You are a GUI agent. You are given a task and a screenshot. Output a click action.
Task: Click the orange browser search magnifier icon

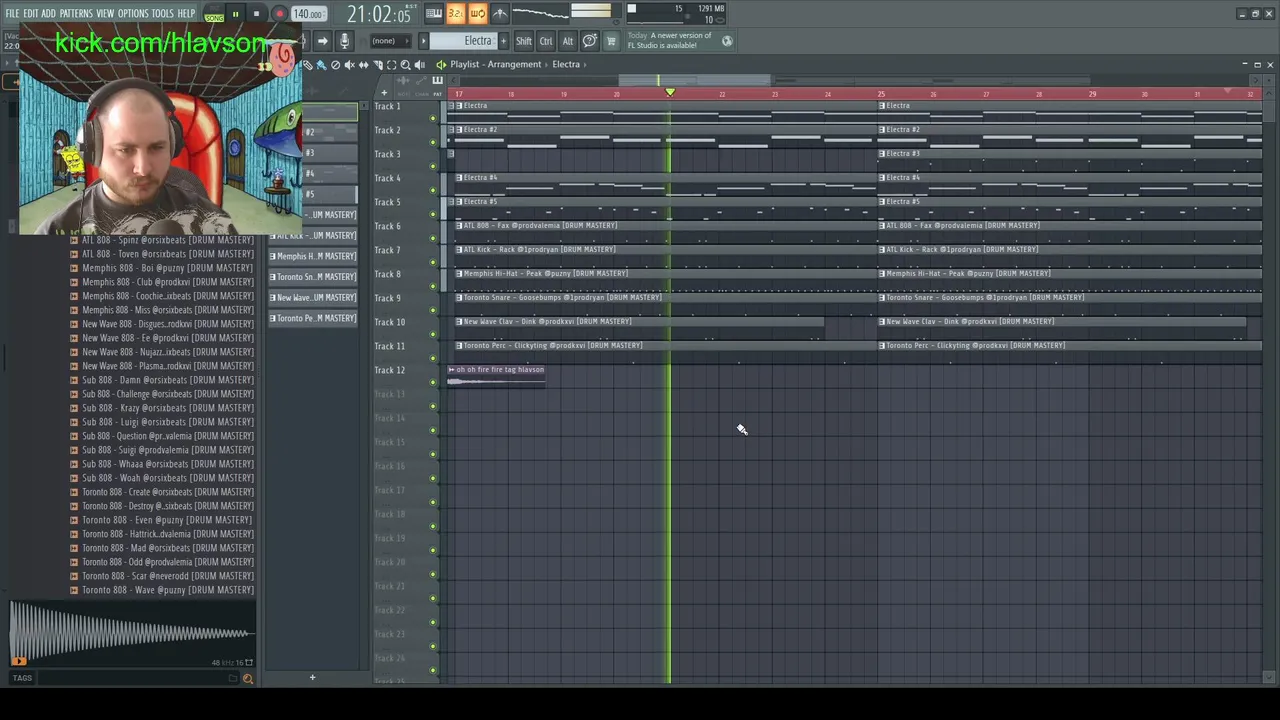(x=247, y=679)
